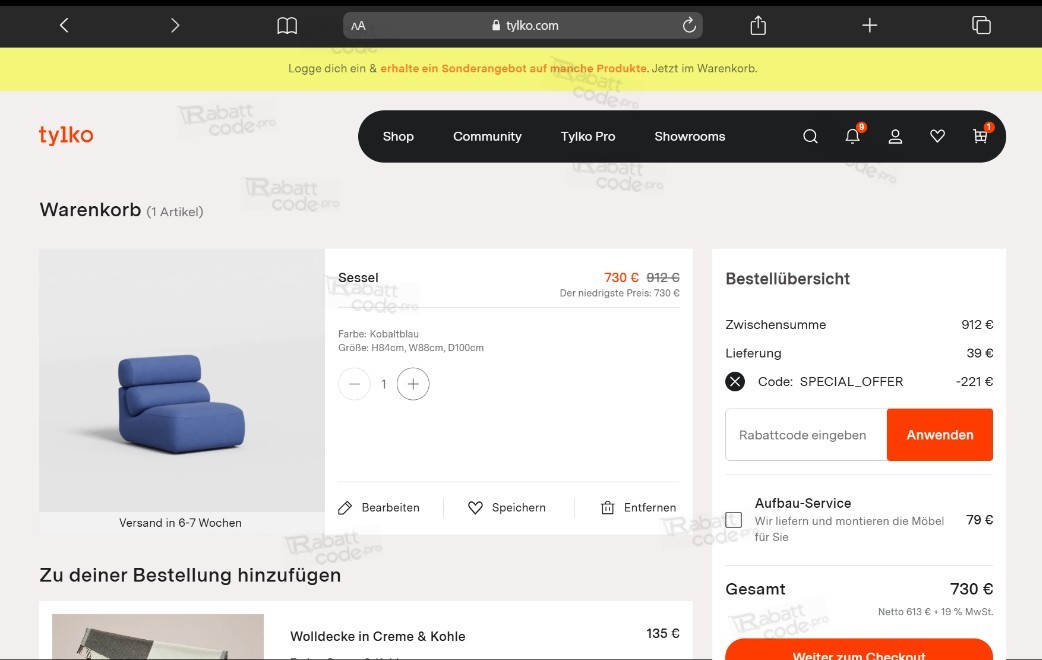This screenshot has width=1042, height=660.
Task: Open the user account icon
Action: (895, 136)
